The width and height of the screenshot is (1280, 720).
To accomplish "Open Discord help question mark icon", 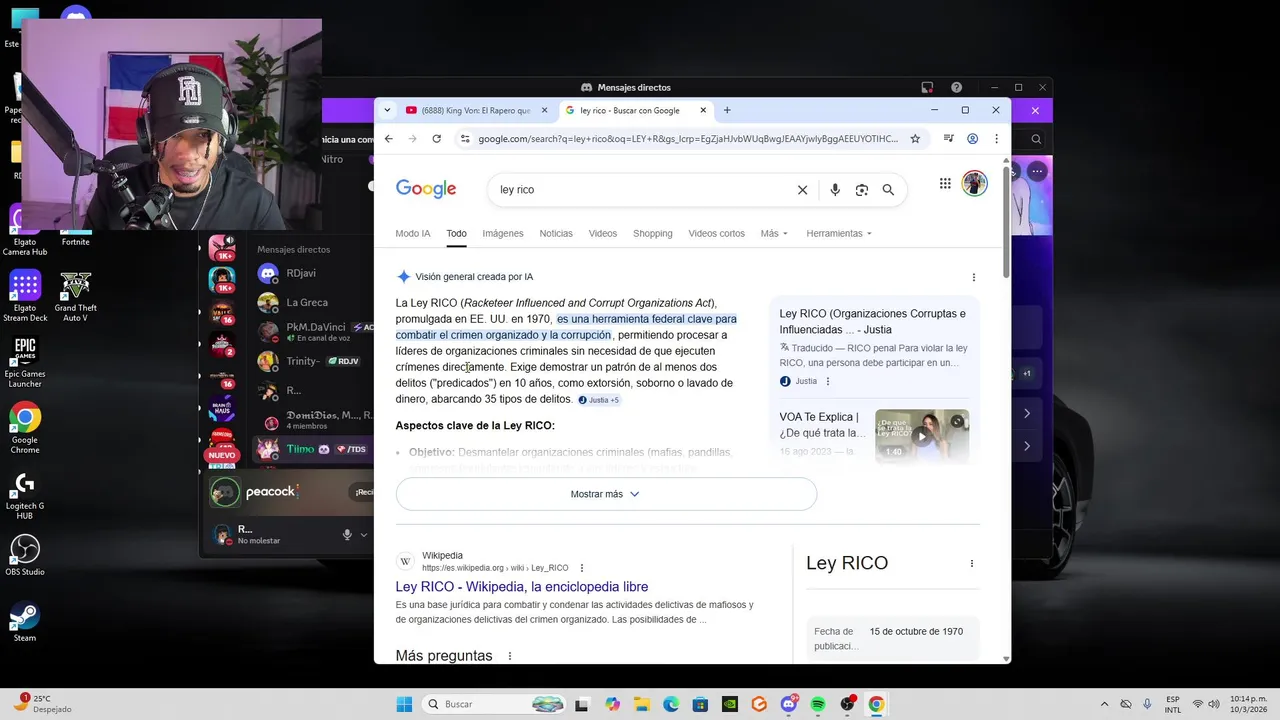I will coord(956,87).
